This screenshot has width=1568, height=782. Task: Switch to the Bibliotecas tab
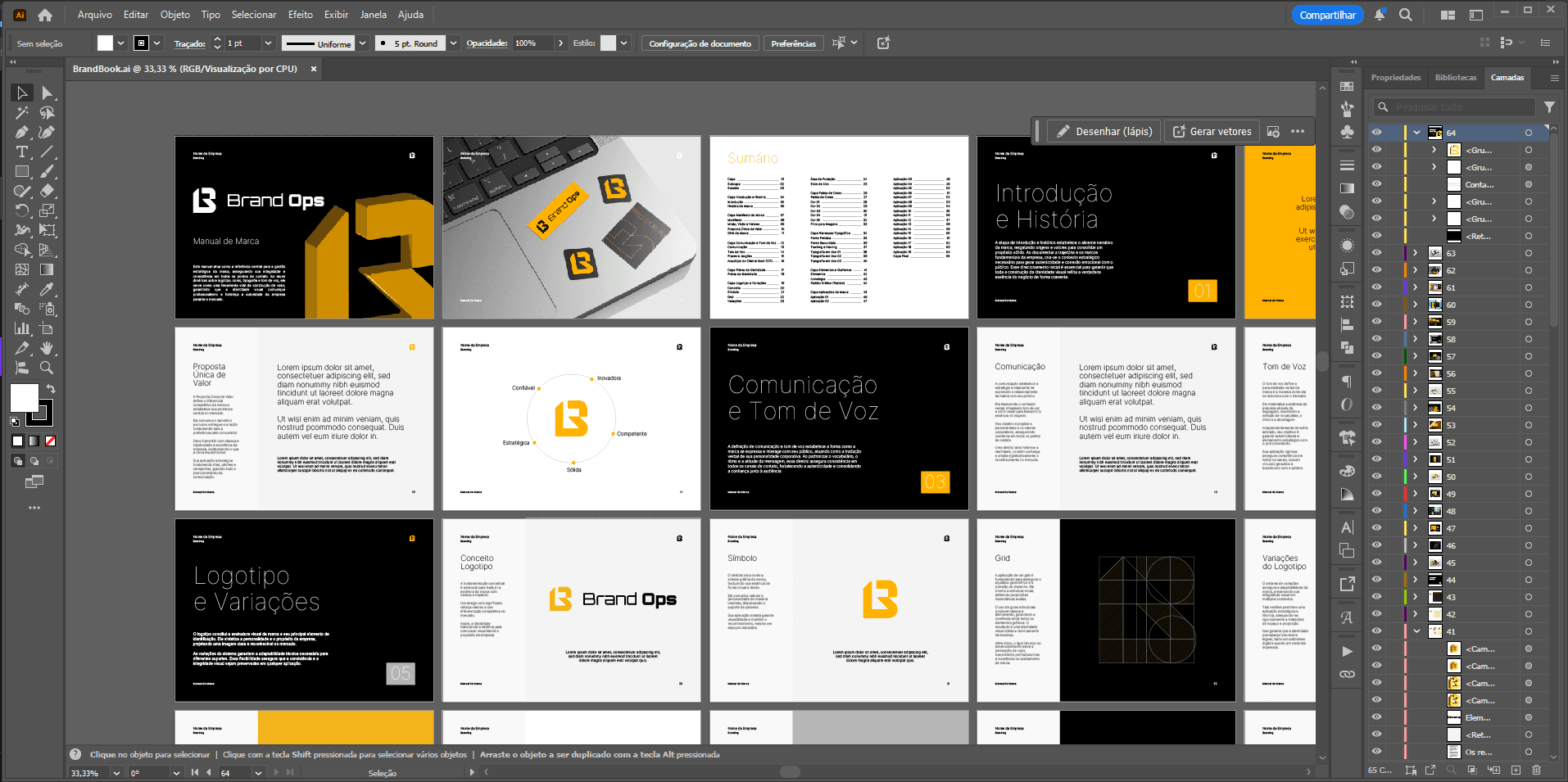coord(1455,77)
